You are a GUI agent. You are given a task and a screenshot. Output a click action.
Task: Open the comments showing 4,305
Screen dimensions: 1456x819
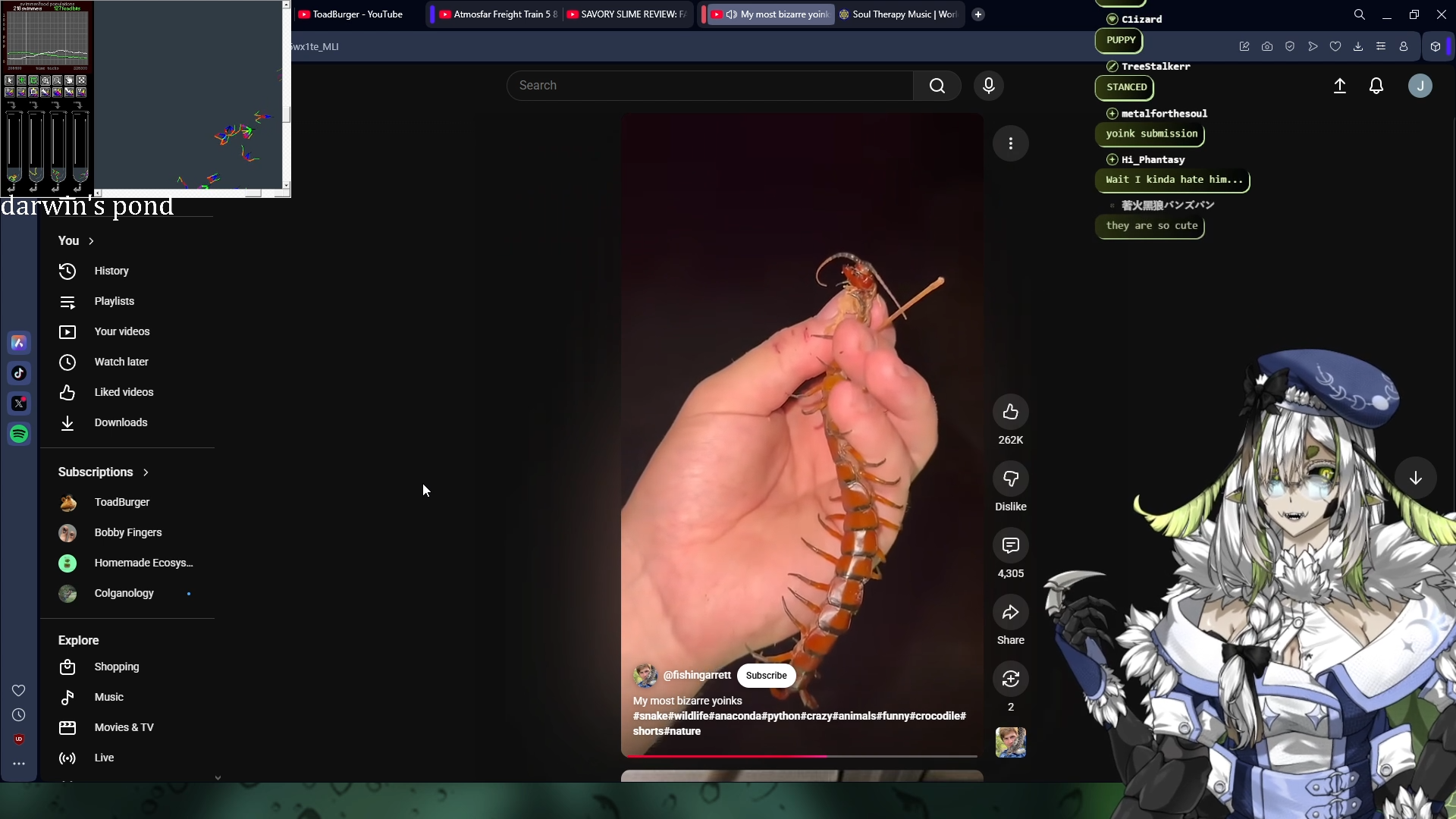click(1010, 545)
